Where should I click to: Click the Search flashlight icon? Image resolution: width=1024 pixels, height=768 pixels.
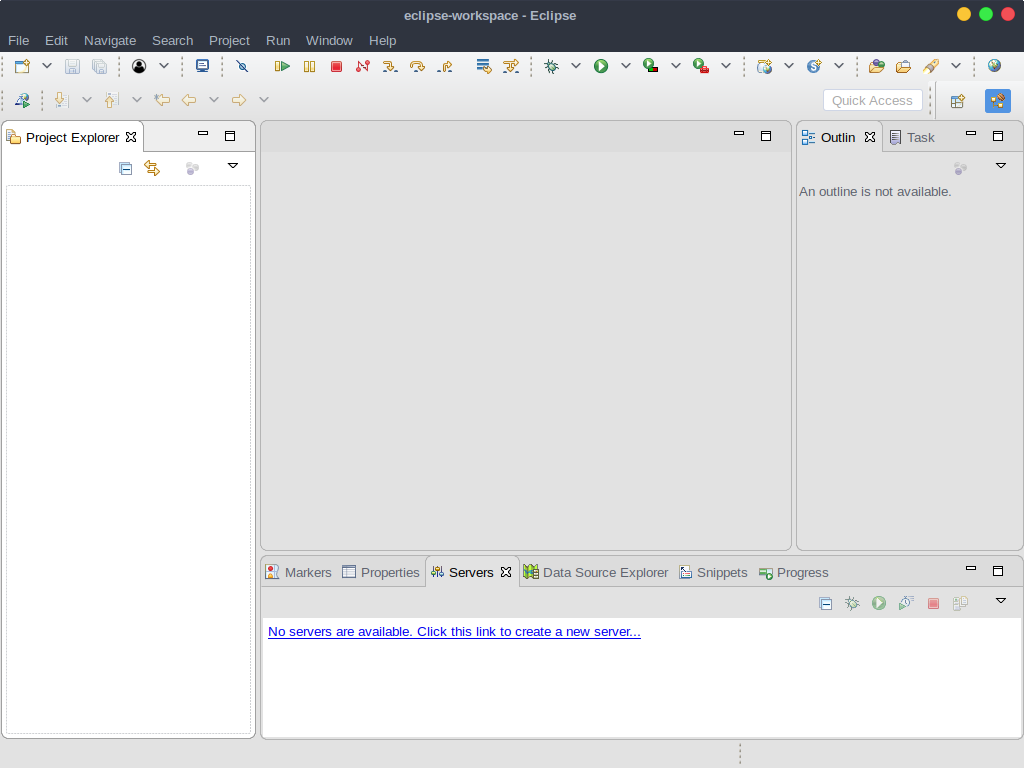coord(931,66)
